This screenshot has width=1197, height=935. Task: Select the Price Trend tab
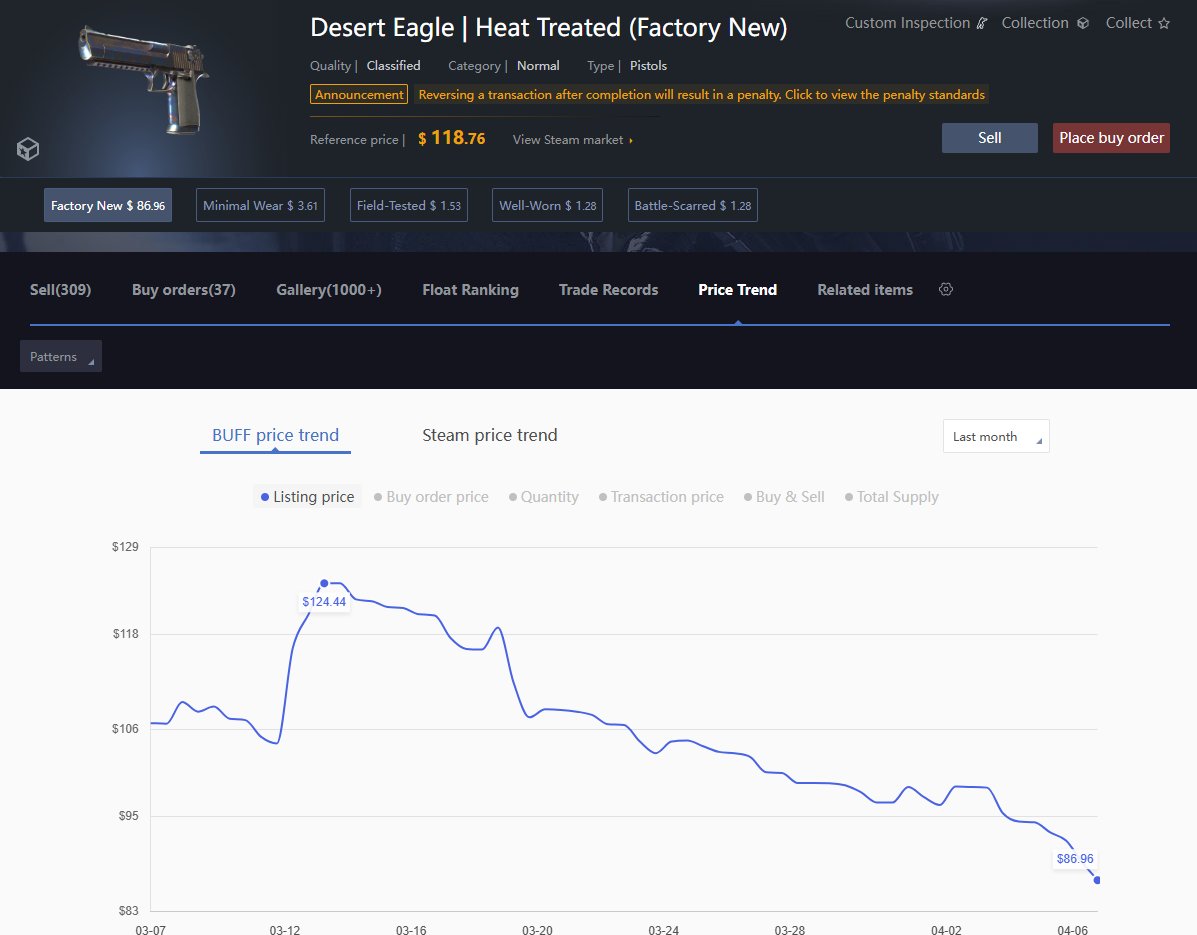737,290
